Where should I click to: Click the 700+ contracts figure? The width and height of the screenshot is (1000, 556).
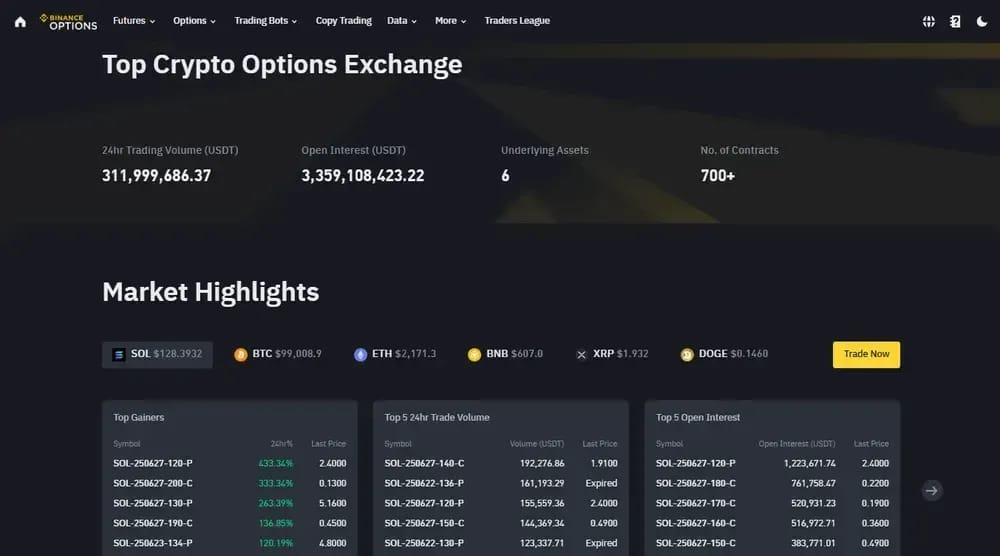point(717,176)
